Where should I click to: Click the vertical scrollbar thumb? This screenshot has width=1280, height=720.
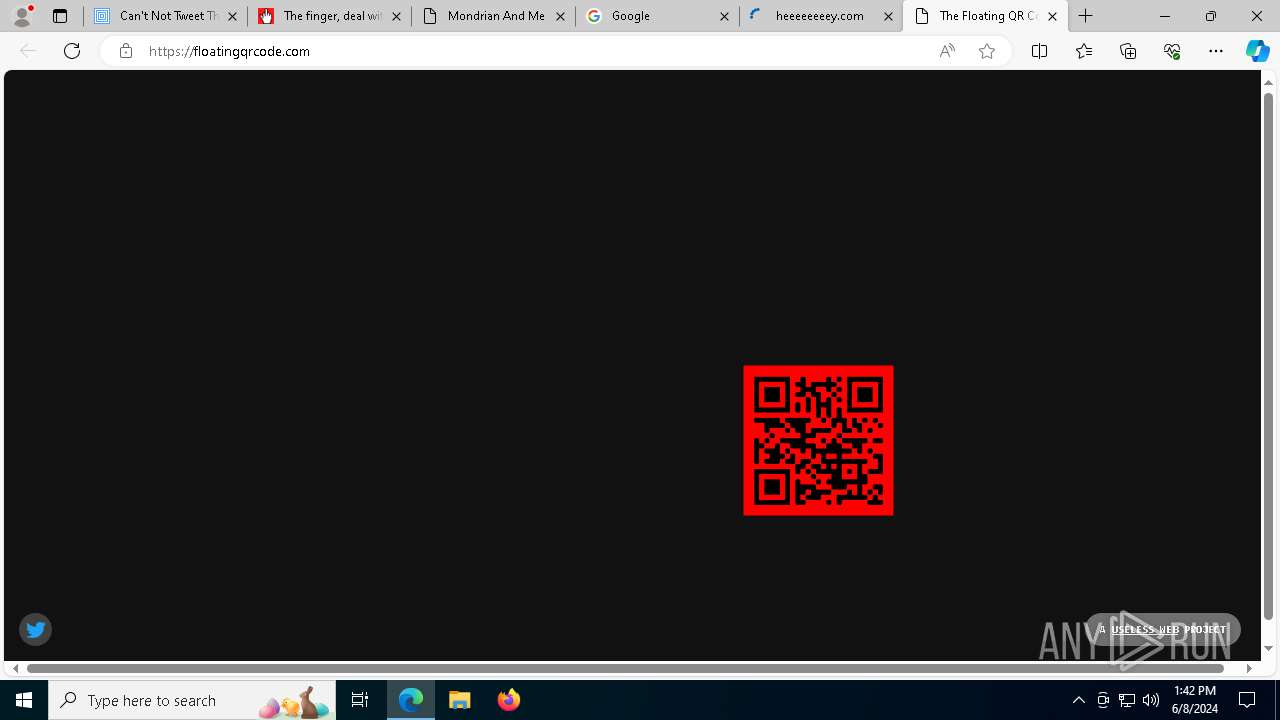pos(1269,355)
